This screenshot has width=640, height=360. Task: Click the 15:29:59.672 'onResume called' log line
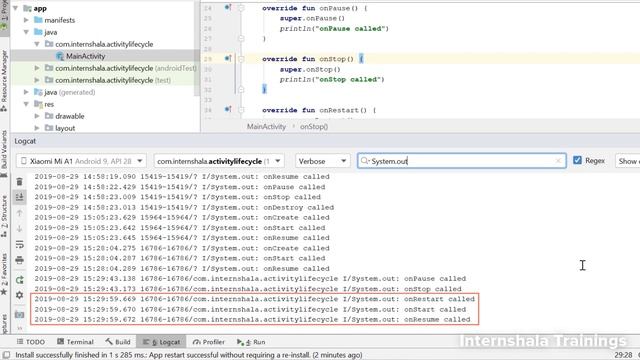pyautogui.click(x=252, y=320)
